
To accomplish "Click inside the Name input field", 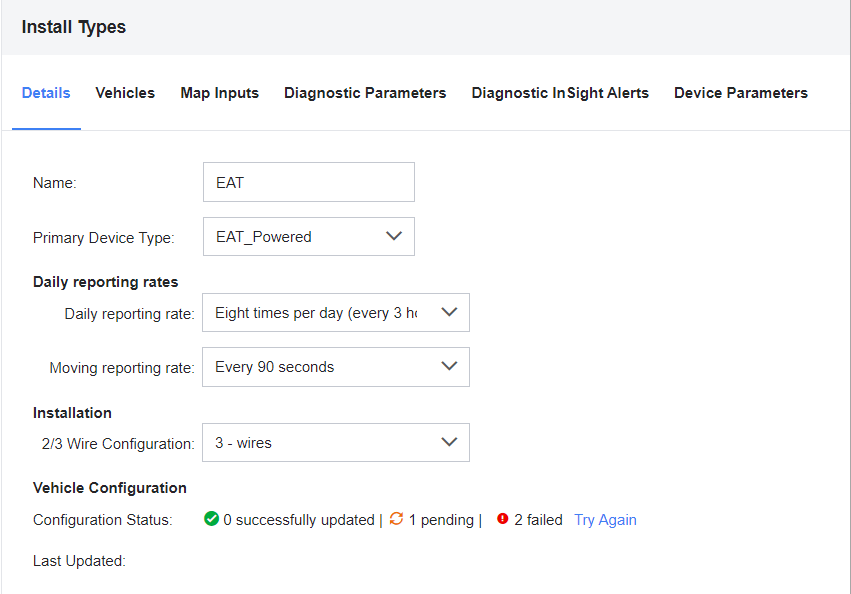I will coord(308,182).
